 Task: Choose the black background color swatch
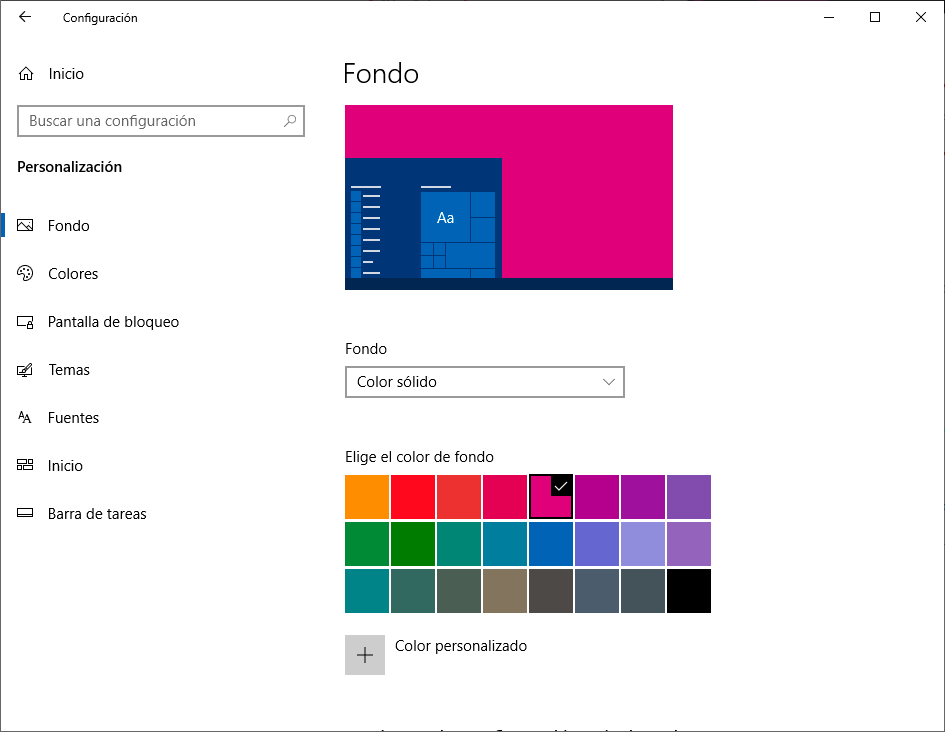[689, 591]
